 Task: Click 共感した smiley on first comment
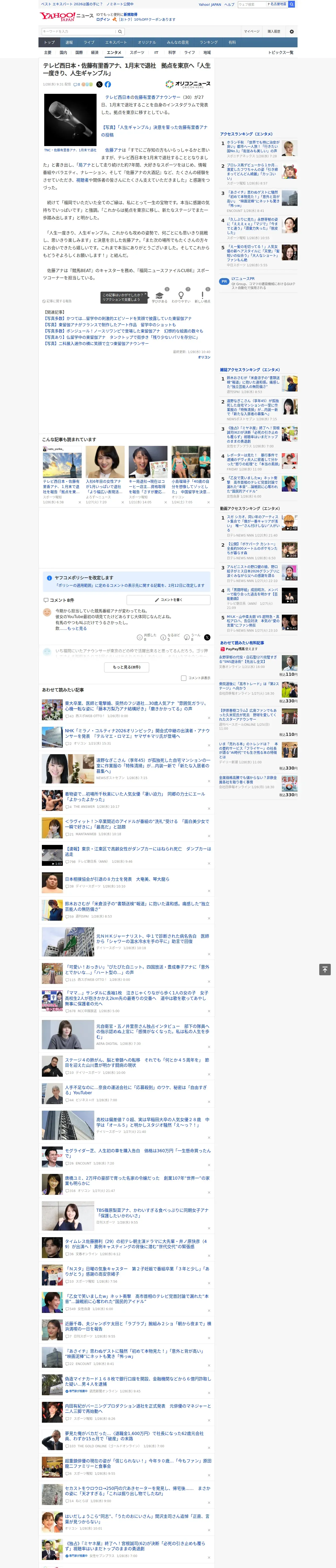(x=140, y=637)
